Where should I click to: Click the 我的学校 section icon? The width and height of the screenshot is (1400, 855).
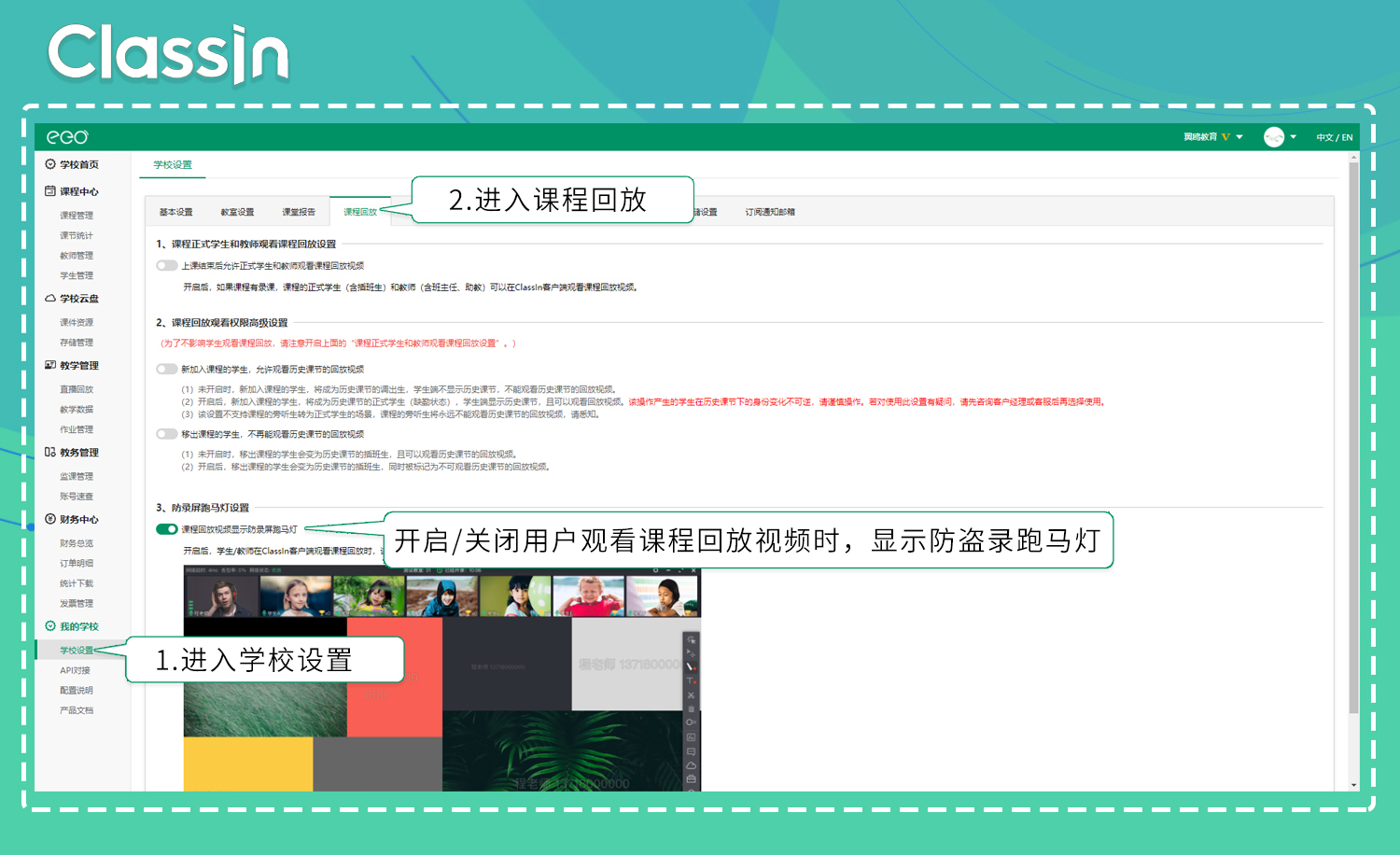click(50, 626)
